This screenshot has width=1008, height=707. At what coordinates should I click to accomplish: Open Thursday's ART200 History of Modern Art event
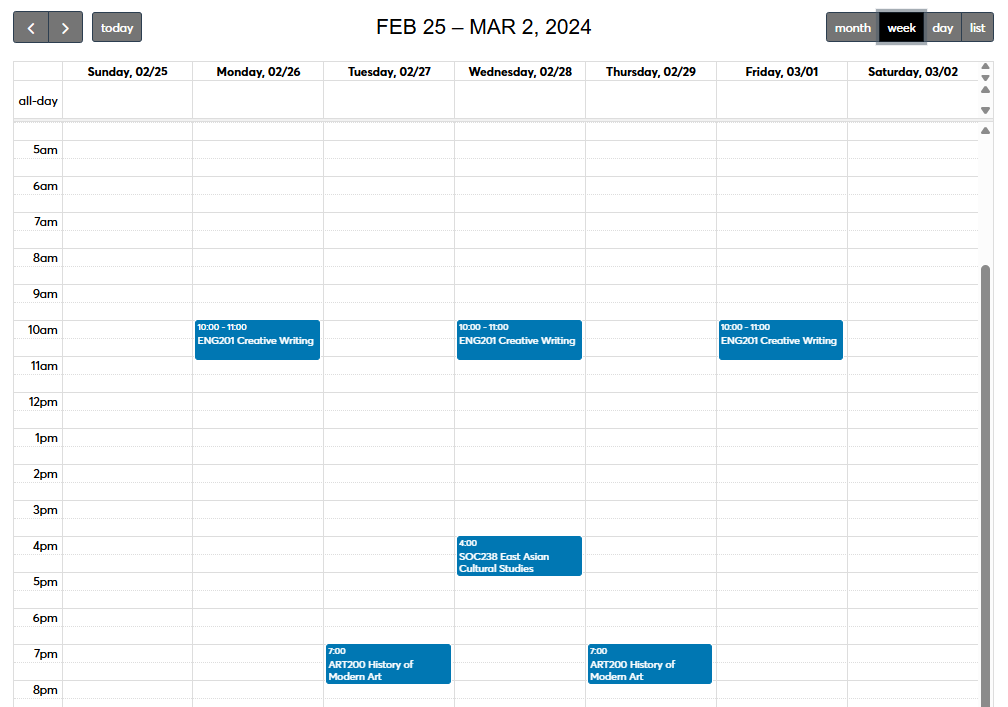point(649,664)
